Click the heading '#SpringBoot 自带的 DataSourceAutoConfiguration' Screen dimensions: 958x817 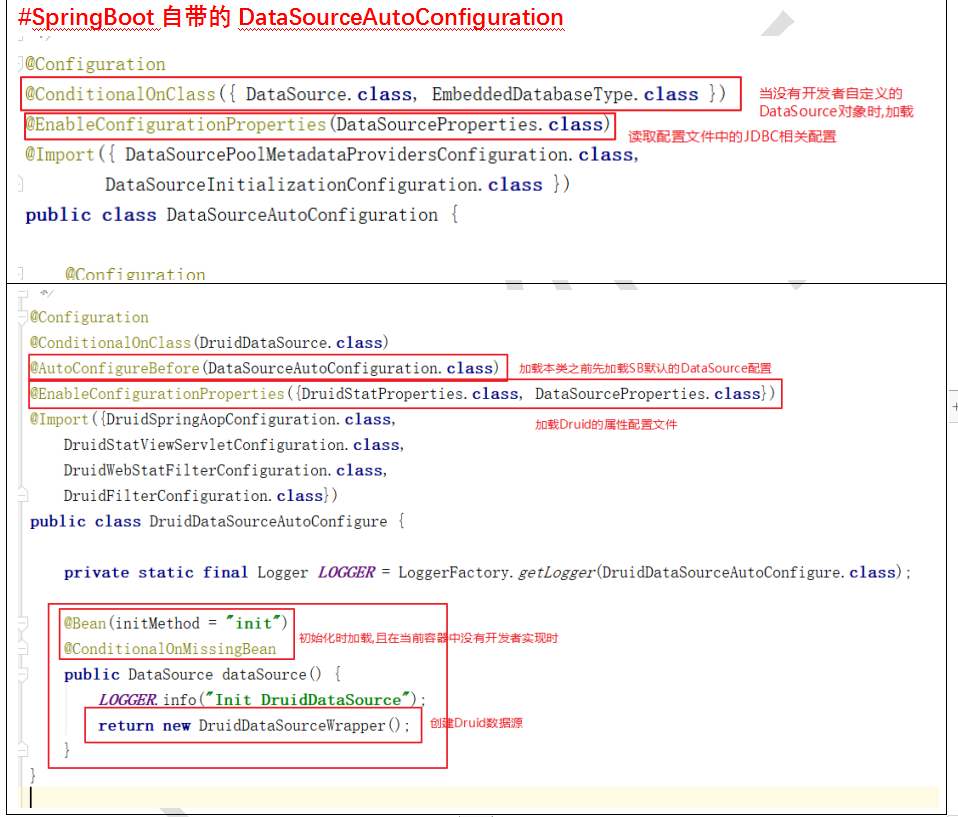(291, 18)
